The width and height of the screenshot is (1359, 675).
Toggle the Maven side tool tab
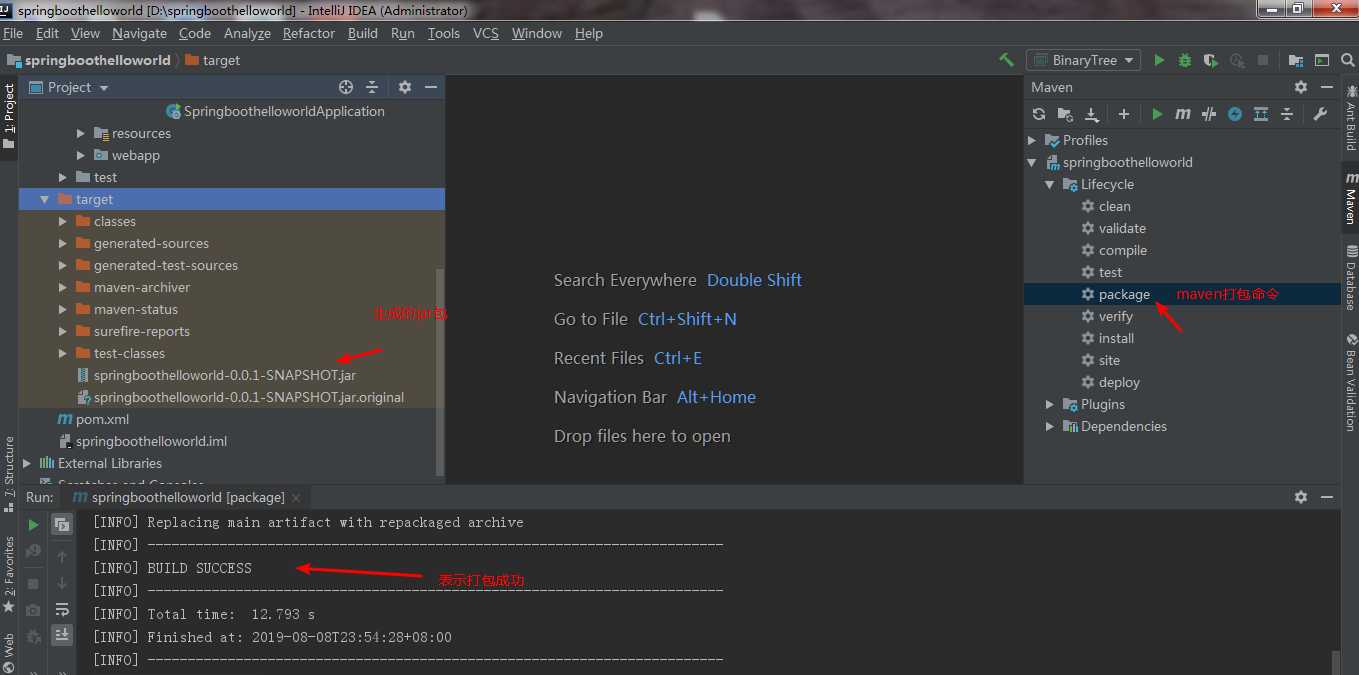point(1350,198)
